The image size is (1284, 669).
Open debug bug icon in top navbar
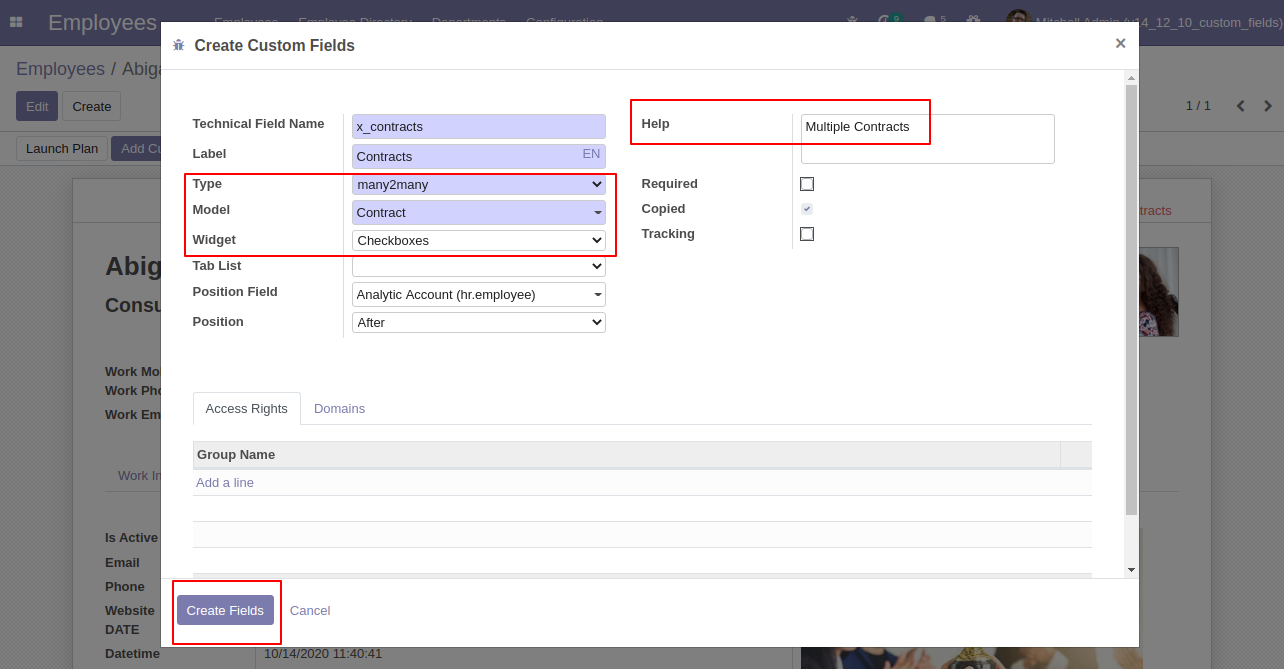[852, 21]
